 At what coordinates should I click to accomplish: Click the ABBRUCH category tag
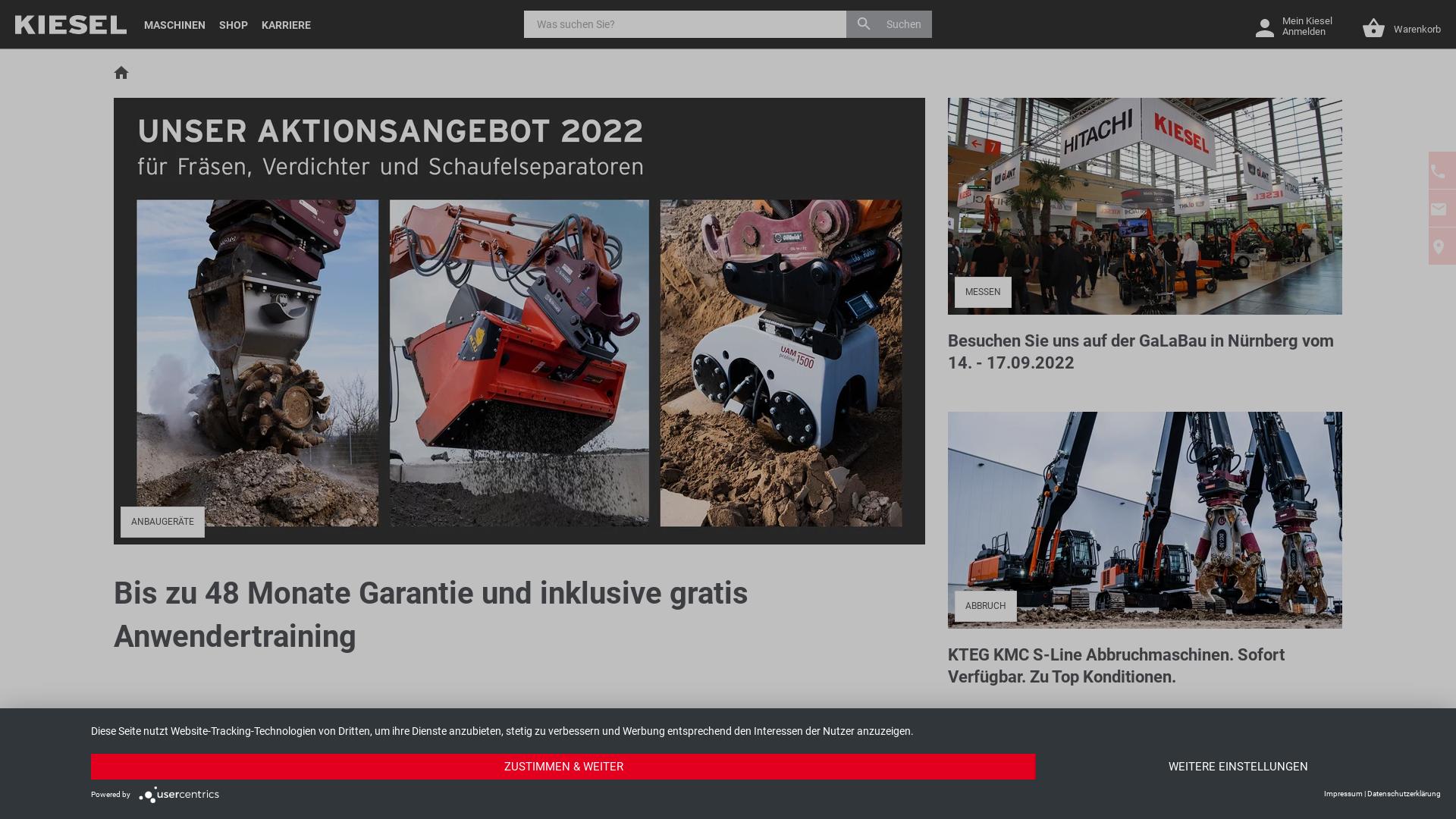coord(985,606)
